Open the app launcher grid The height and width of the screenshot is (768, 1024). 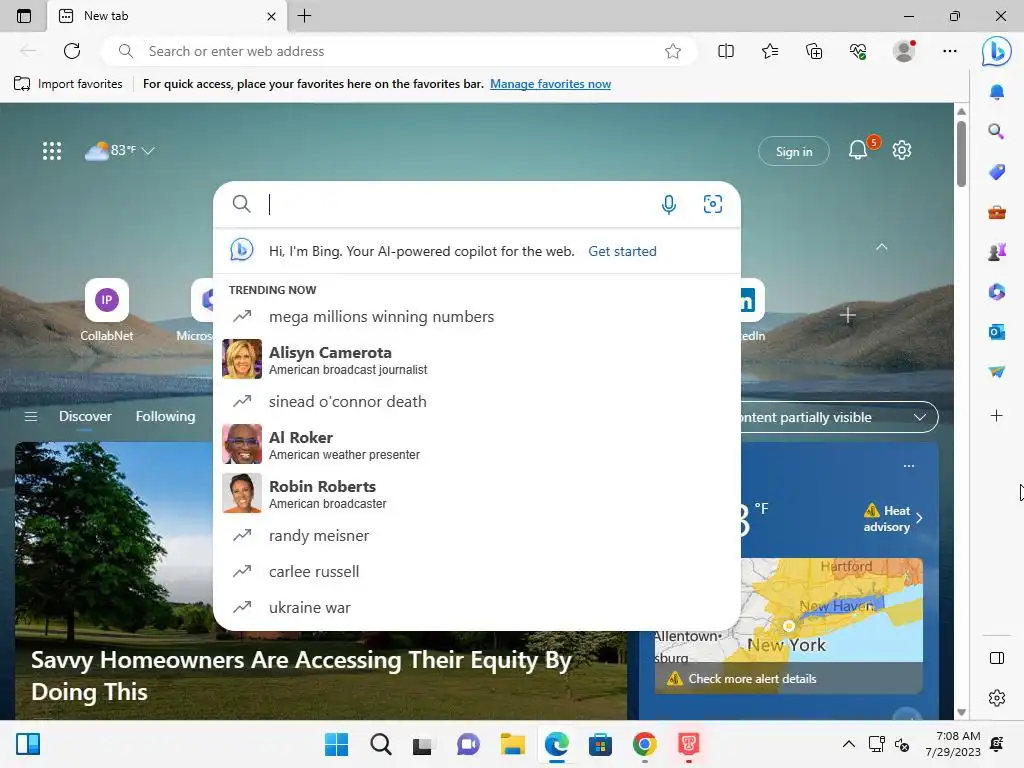[52, 151]
